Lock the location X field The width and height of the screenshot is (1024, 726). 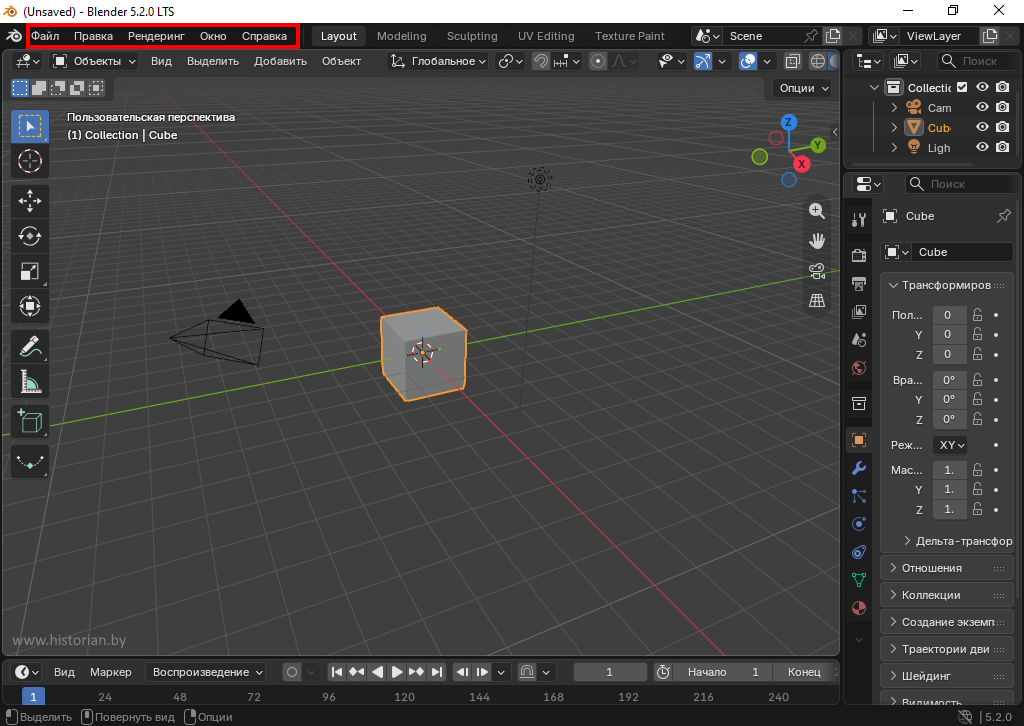tap(978, 315)
